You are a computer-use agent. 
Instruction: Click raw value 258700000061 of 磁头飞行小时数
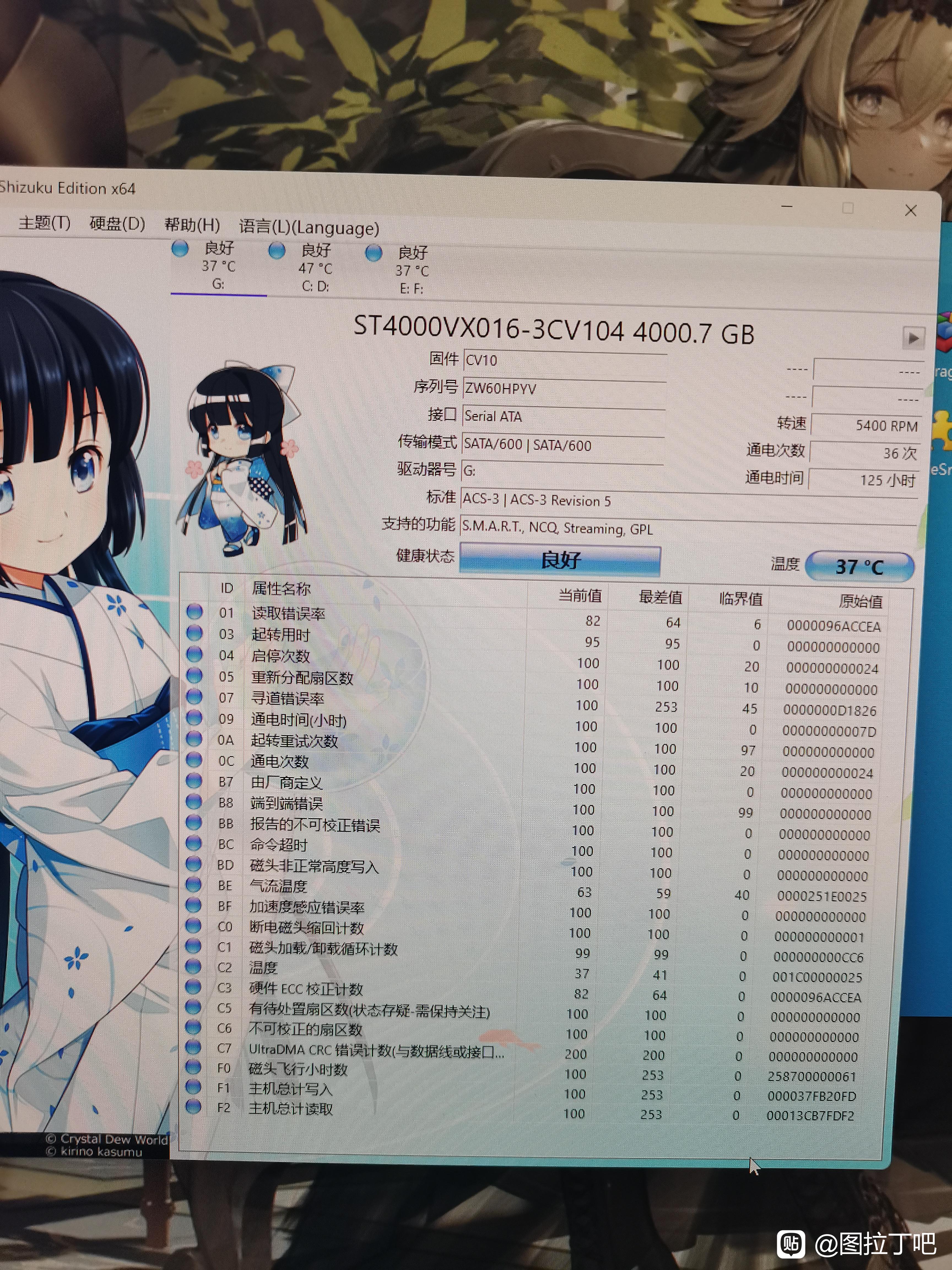tap(812, 1077)
